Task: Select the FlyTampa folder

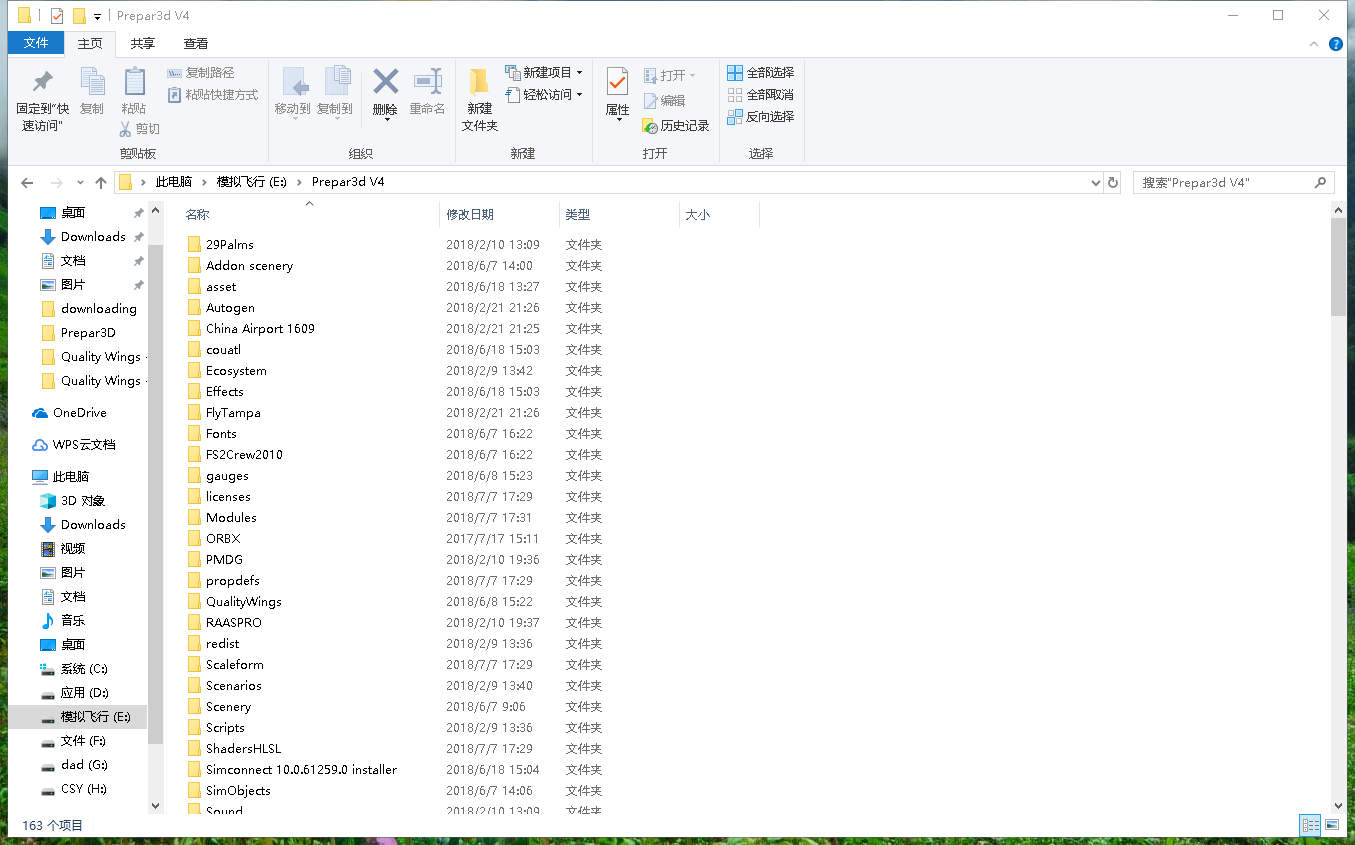Action: click(x=233, y=413)
